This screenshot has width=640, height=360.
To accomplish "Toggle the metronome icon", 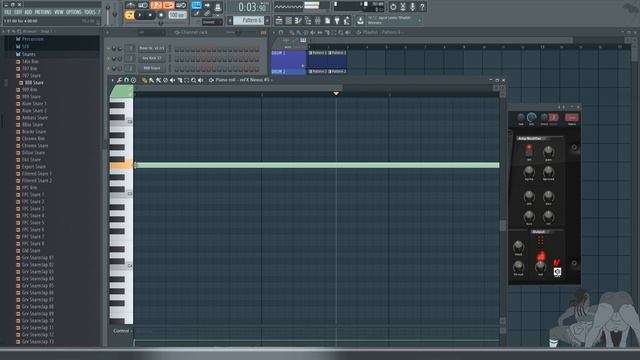I will tap(131, 5).
